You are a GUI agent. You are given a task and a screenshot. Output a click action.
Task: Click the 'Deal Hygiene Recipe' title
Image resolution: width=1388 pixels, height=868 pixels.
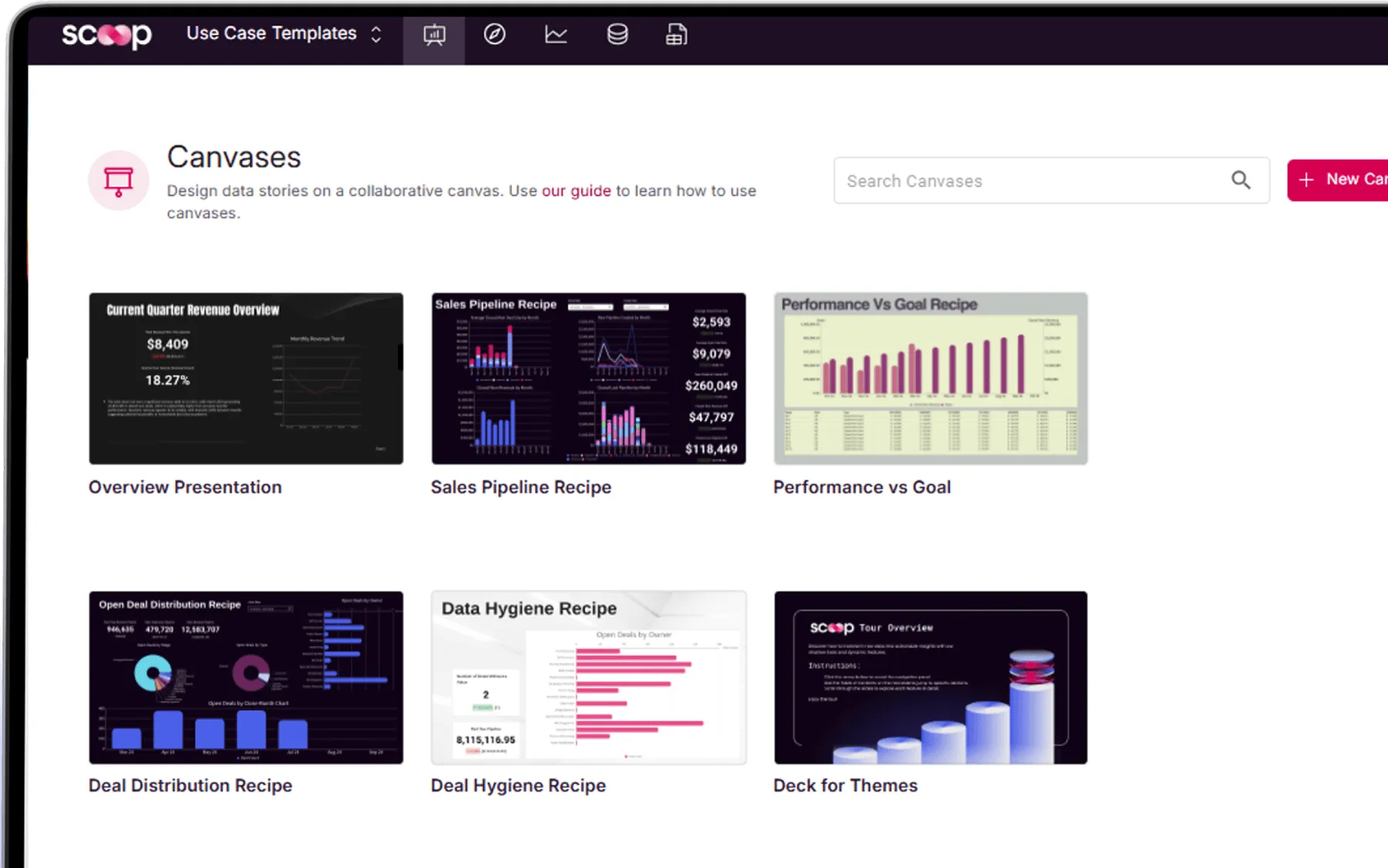pos(518,786)
